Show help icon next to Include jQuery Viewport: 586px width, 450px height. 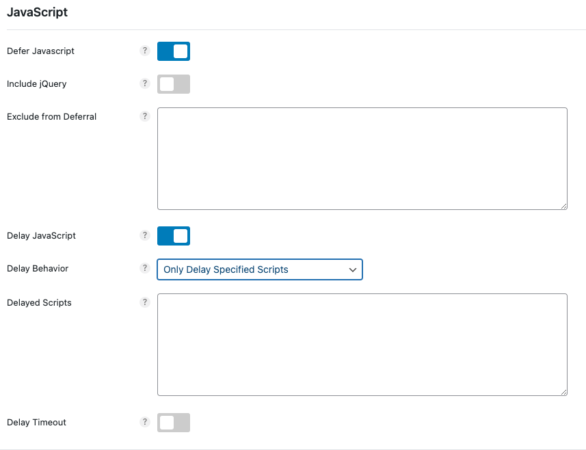145,83
